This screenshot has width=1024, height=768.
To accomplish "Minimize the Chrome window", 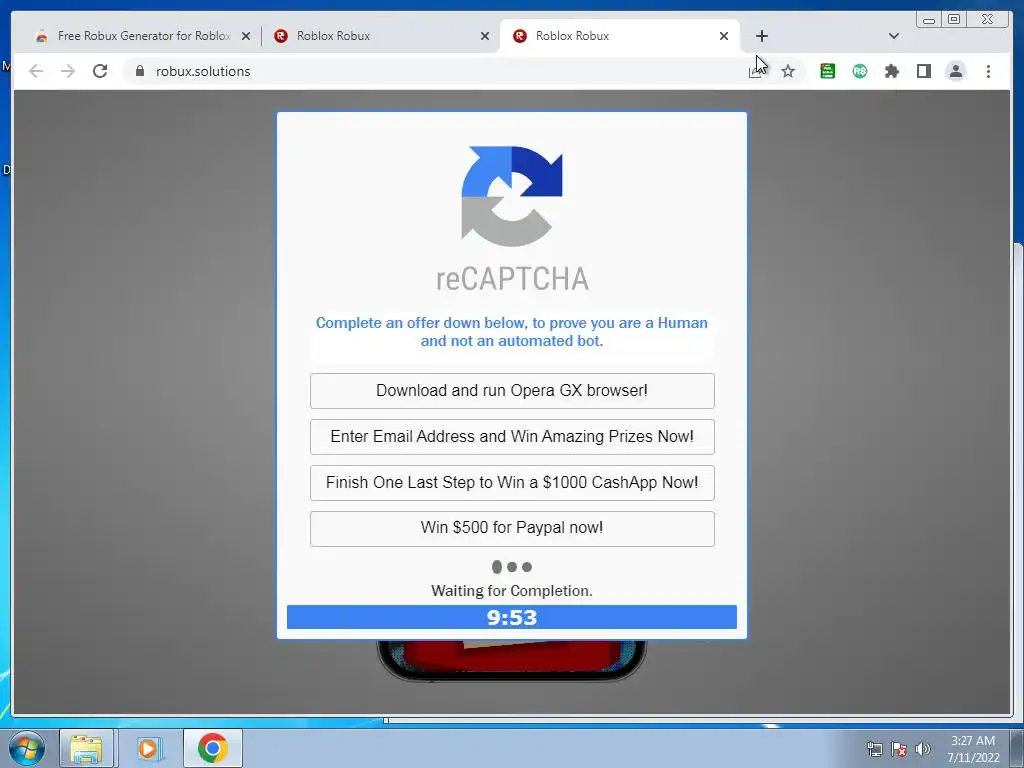I will tap(929, 20).
